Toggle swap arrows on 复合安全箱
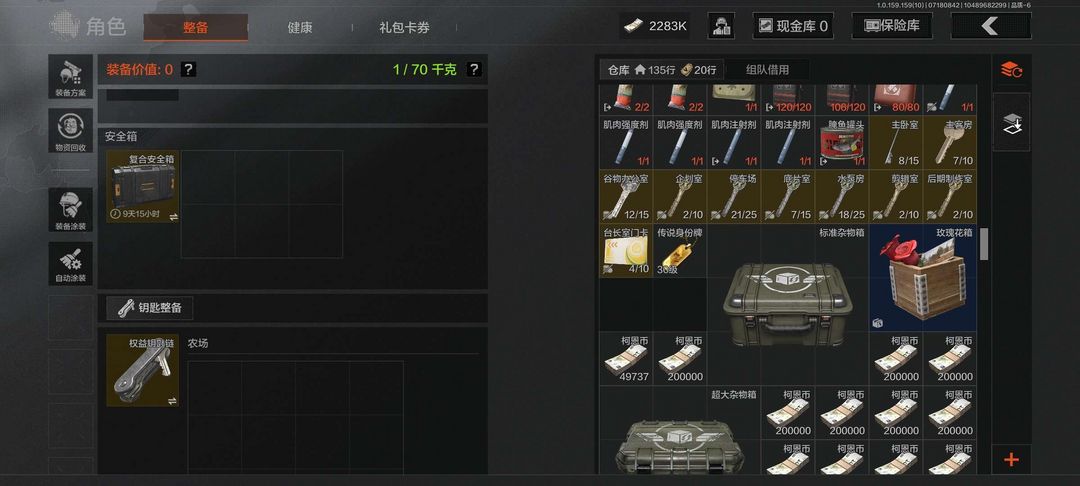1080x486 pixels. [x=174, y=216]
